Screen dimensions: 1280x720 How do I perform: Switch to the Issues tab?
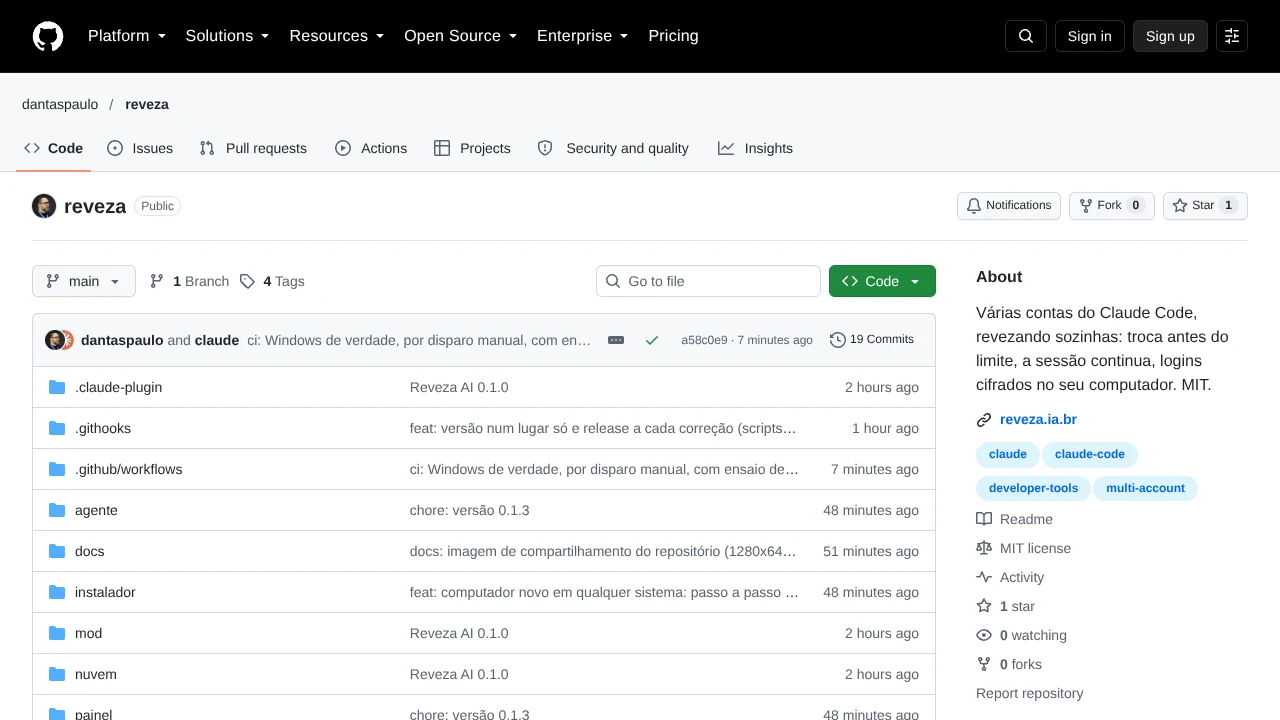pos(140,148)
